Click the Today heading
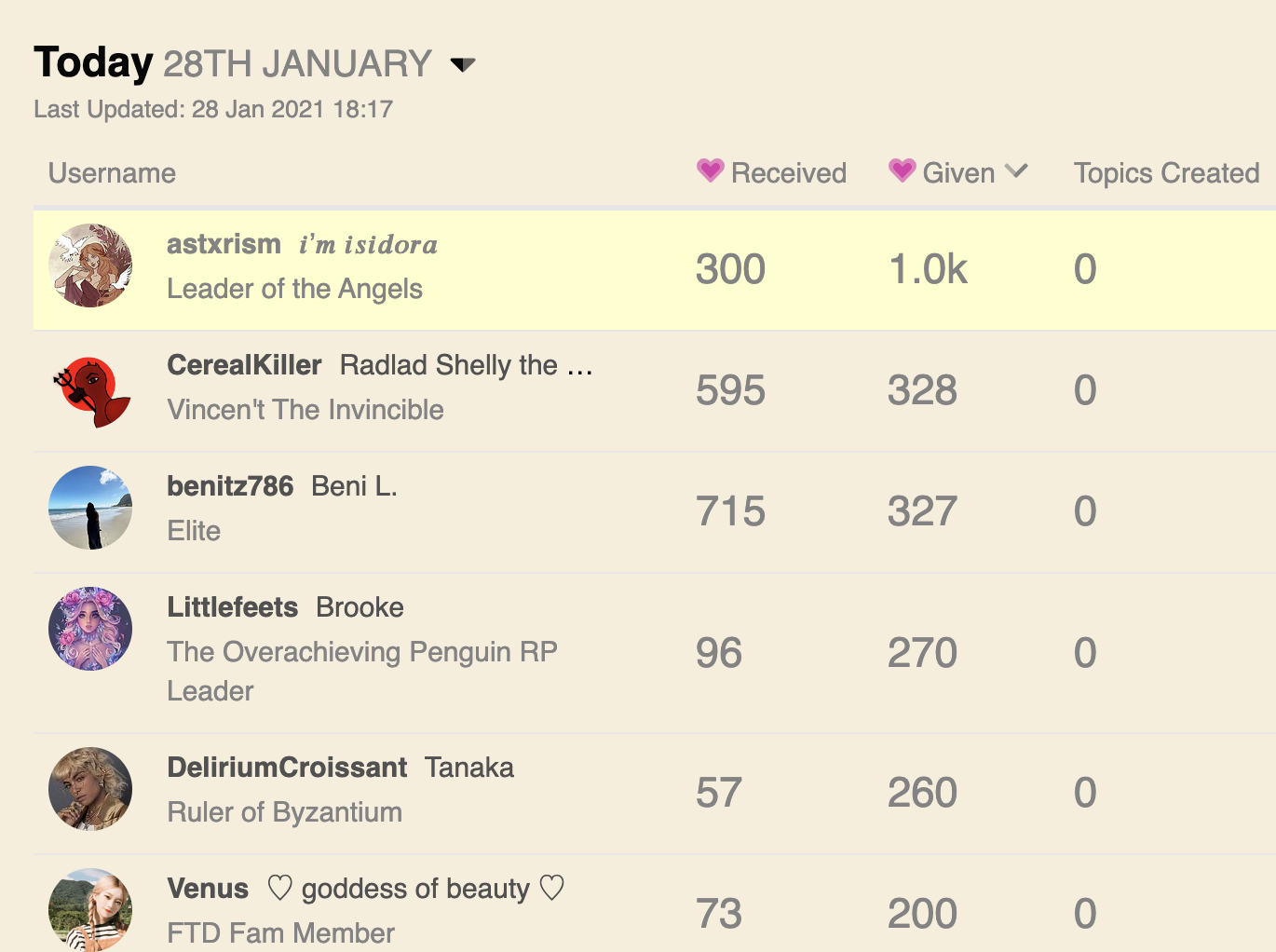The height and width of the screenshot is (952, 1276). click(93, 63)
